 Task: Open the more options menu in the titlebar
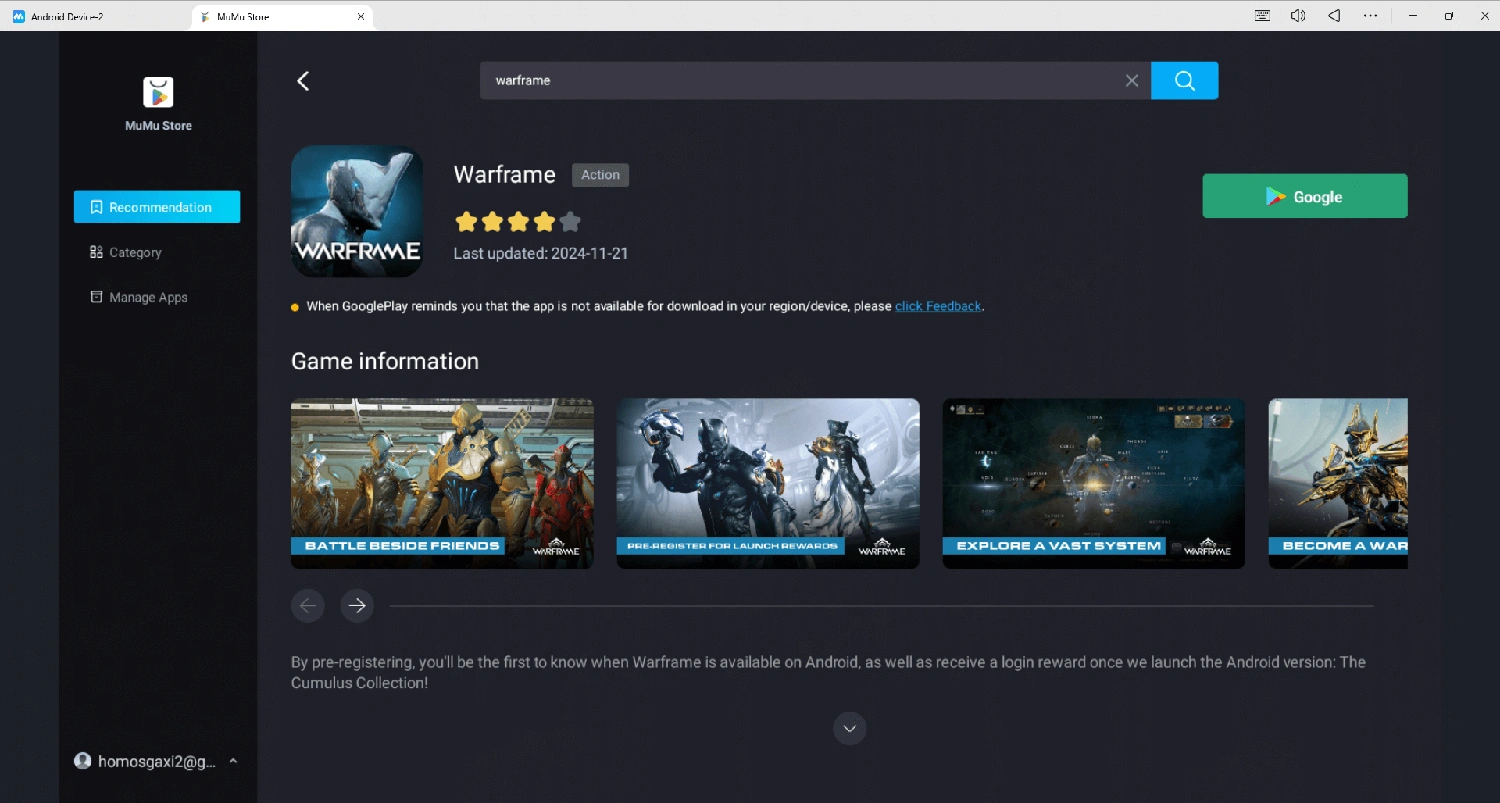[1370, 15]
